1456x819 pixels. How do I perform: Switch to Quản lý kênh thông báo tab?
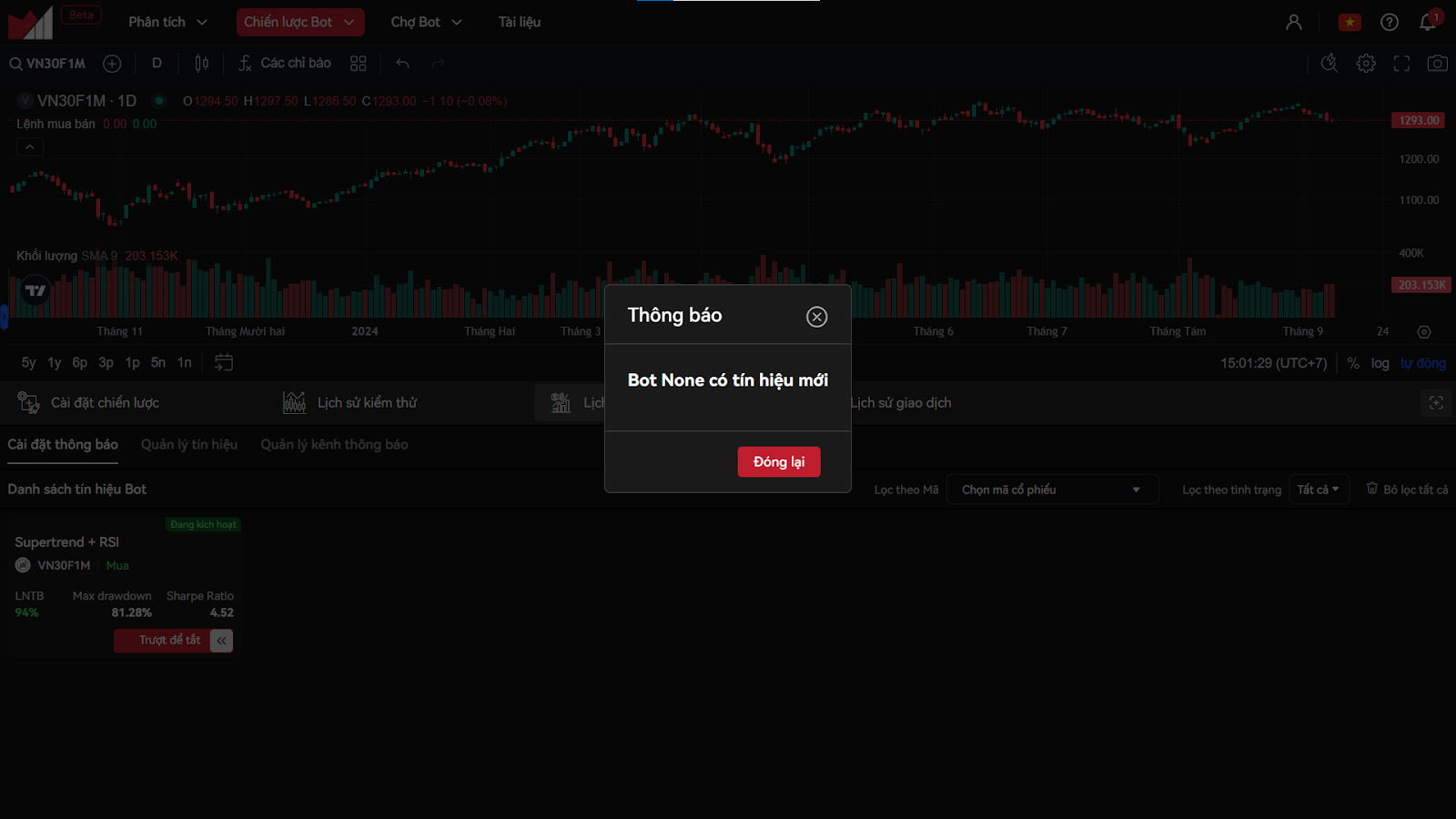334,444
